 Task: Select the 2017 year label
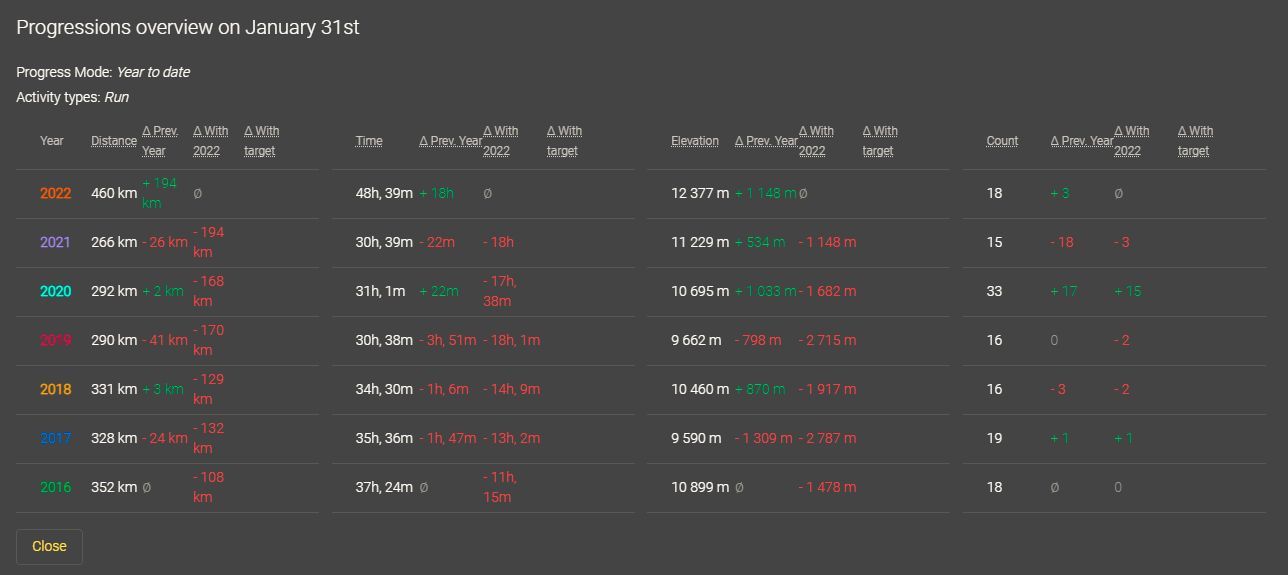[x=55, y=438]
